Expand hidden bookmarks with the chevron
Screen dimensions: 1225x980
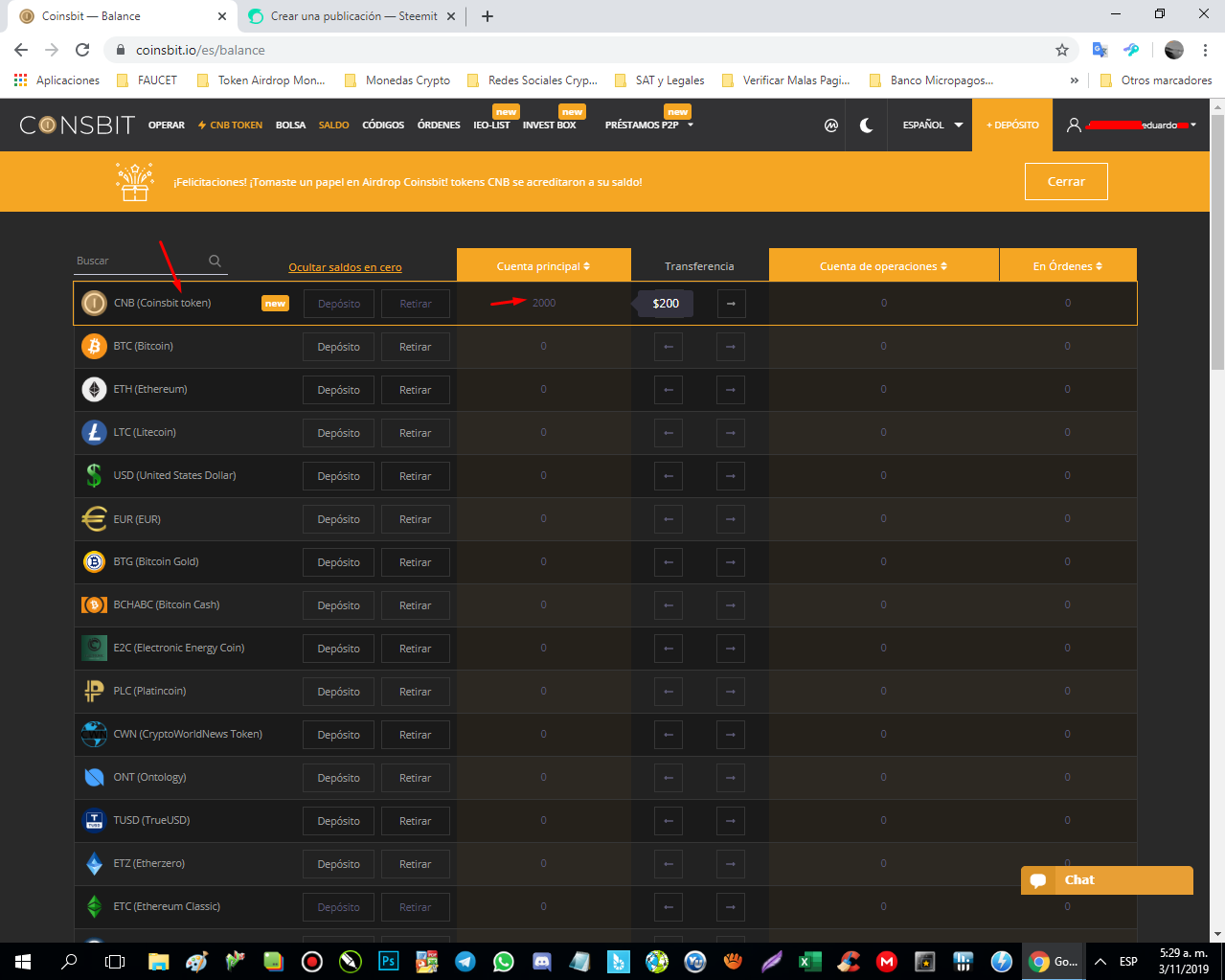coord(1074,80)
